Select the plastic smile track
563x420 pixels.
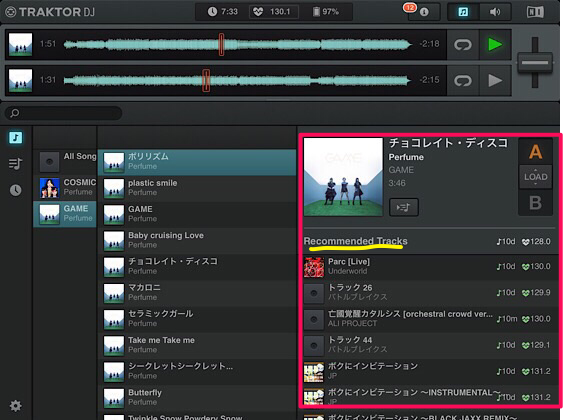pyautogui.click(x=197, y=188)
